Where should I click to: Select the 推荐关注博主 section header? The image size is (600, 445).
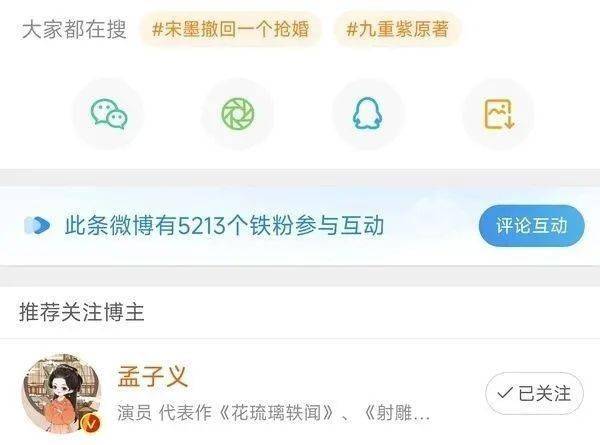click(82, 312)
